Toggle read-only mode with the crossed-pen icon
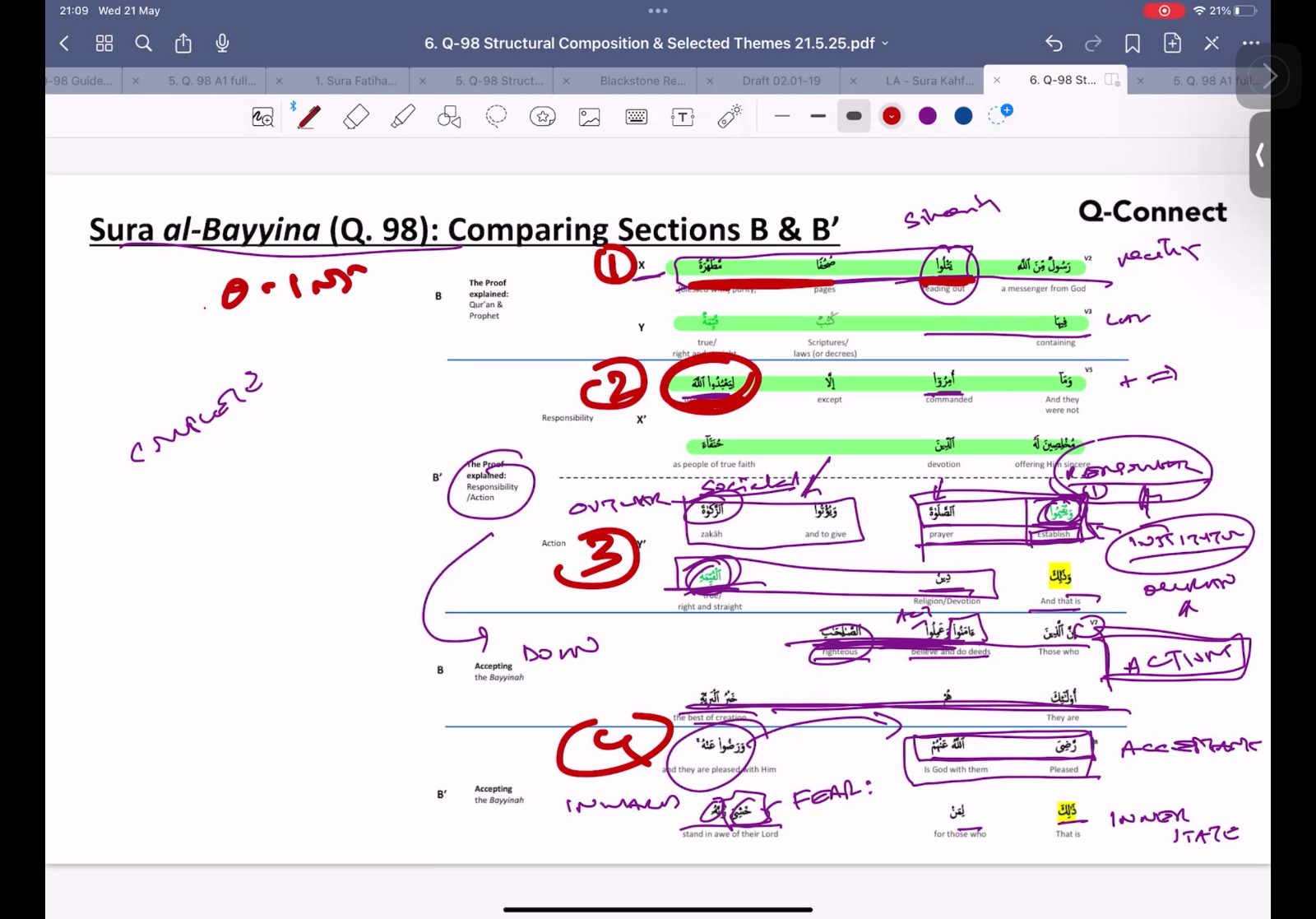 click(x=1212, y=44)
